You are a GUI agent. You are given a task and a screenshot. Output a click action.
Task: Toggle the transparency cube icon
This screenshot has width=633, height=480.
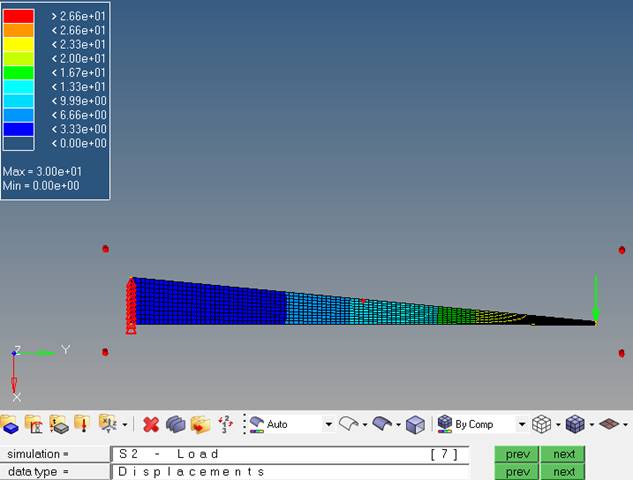tap(415, 425)
